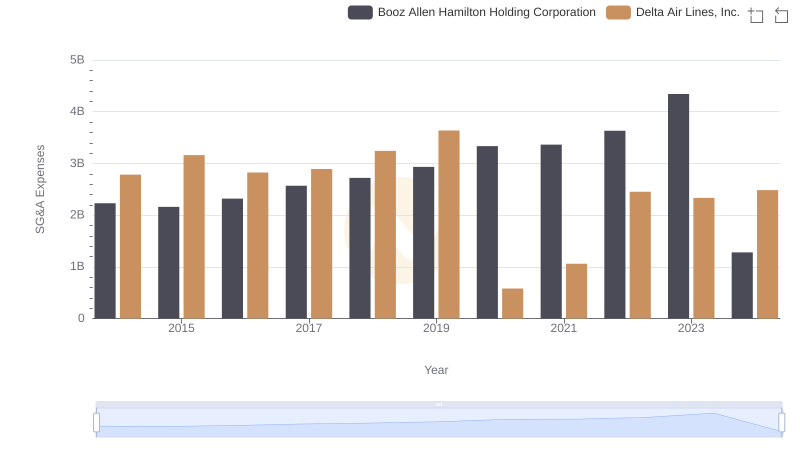
Task: Select the Delta Air Lines bar for 2018
Action: 385,235
